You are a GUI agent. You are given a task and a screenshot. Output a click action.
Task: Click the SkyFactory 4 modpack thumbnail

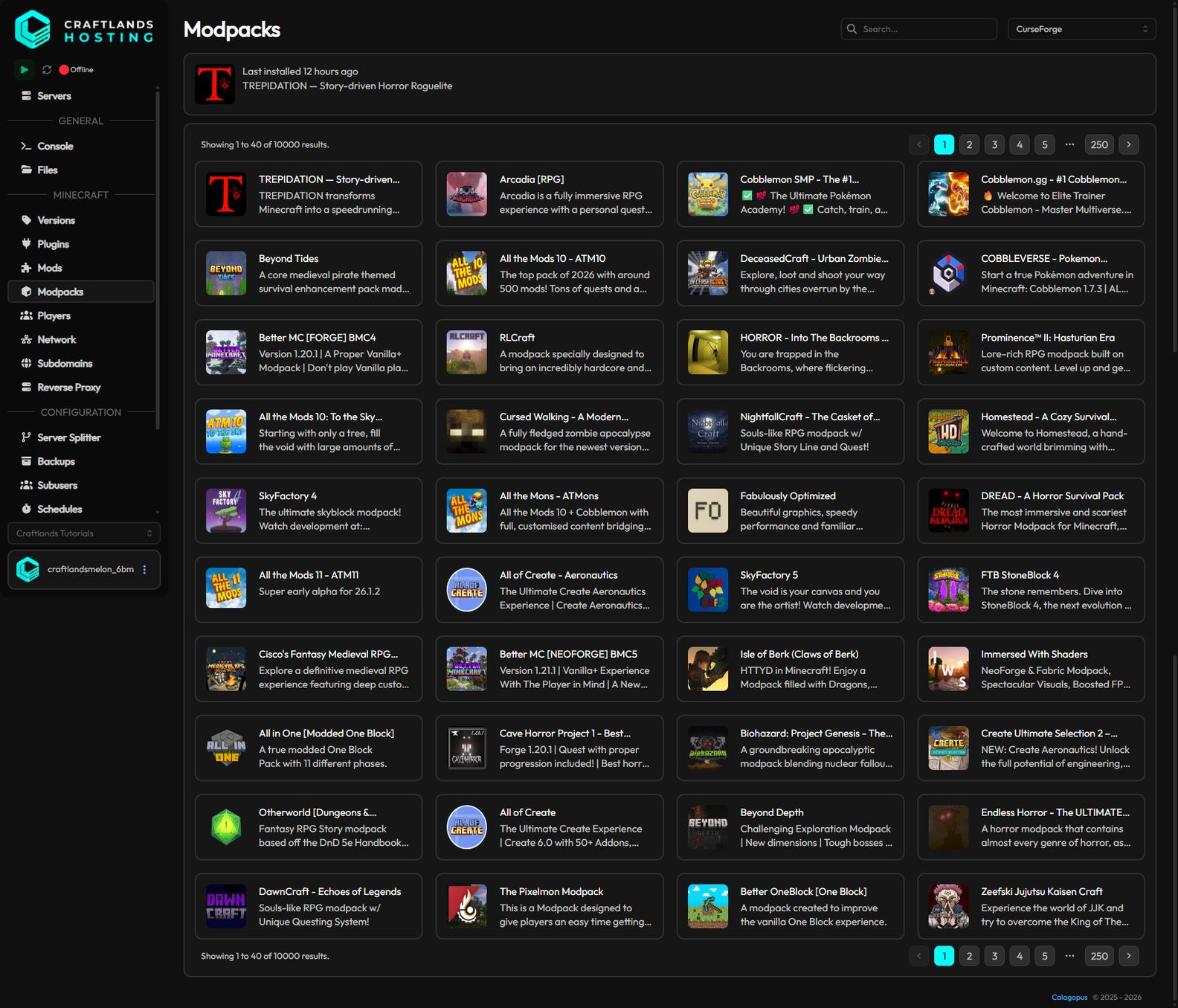pos(226,510)
